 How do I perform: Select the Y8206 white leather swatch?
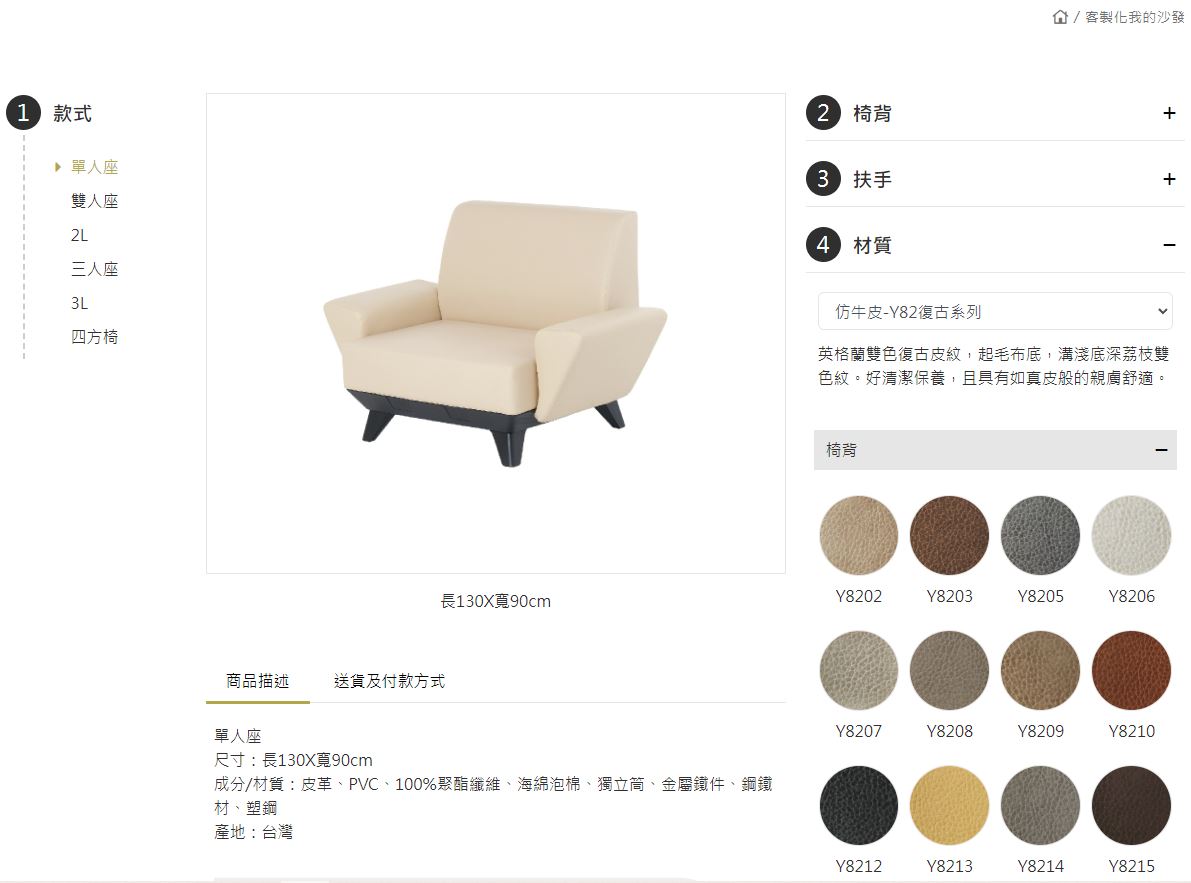click(1131, 536)
